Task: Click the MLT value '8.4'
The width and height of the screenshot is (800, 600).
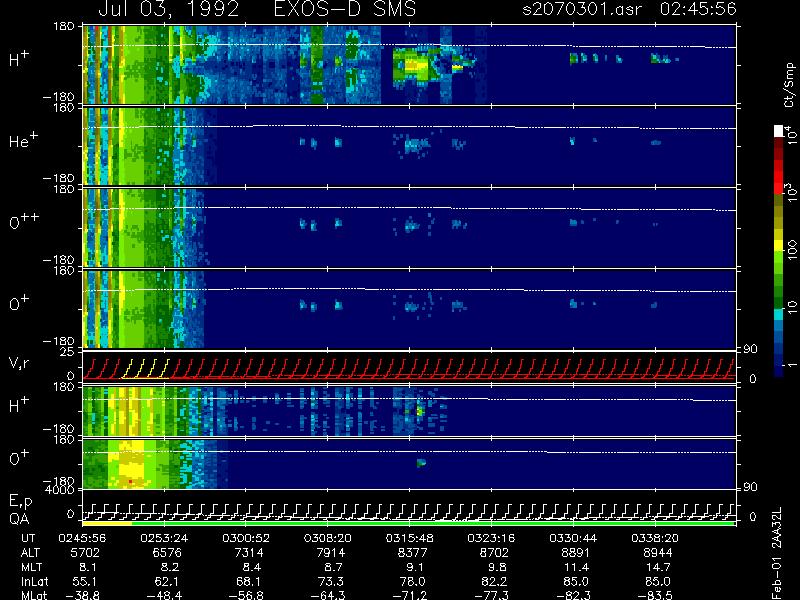Action: (x=252, y=567)
